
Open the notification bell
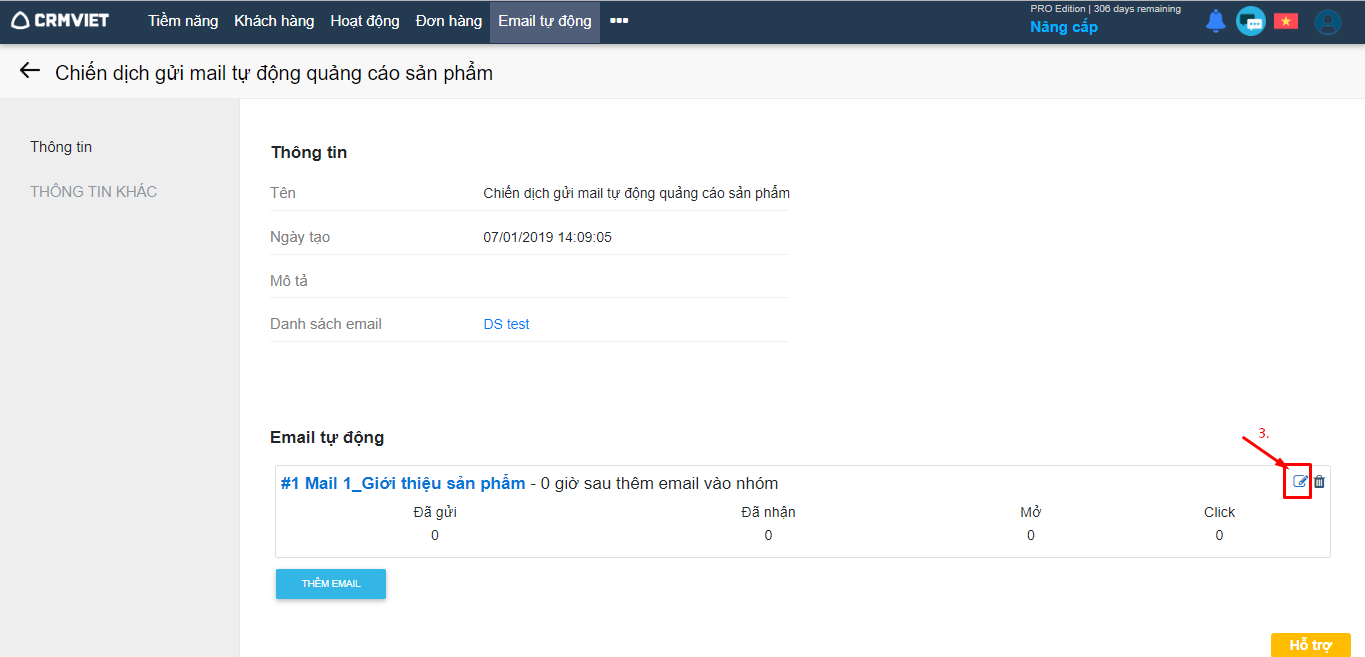[1215, 21]
